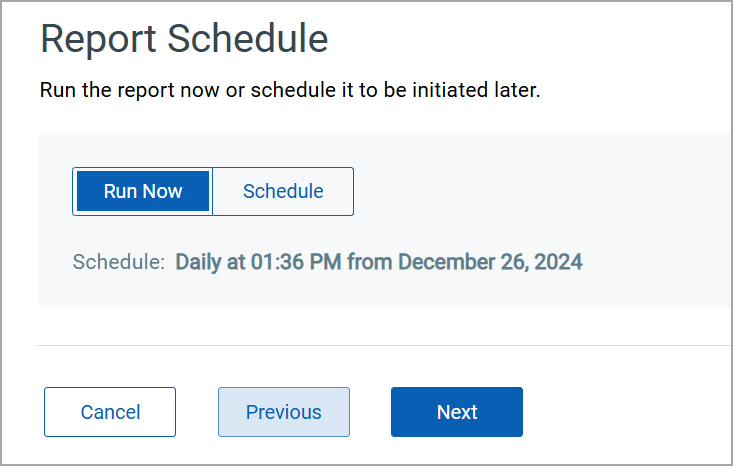Proceed with the Next button

click(x=457, y=412)
